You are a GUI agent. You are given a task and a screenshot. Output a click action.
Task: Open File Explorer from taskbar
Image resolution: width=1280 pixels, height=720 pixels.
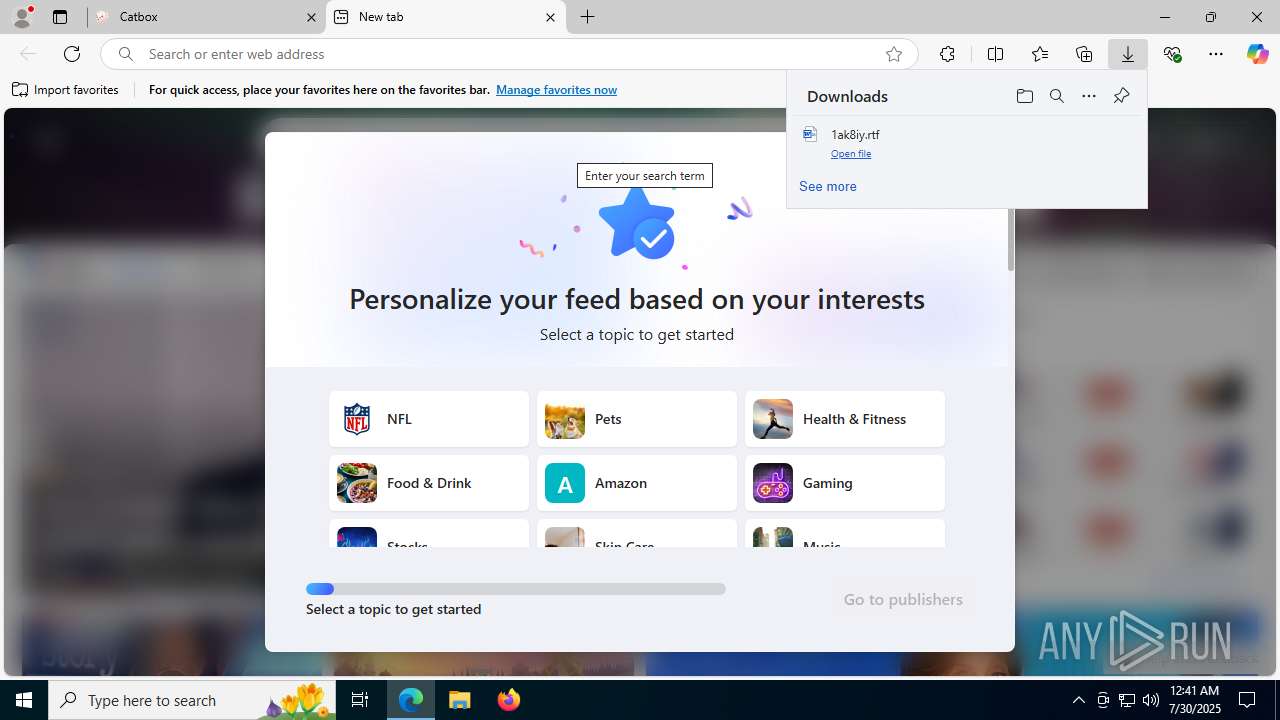[x=459, y=700]
